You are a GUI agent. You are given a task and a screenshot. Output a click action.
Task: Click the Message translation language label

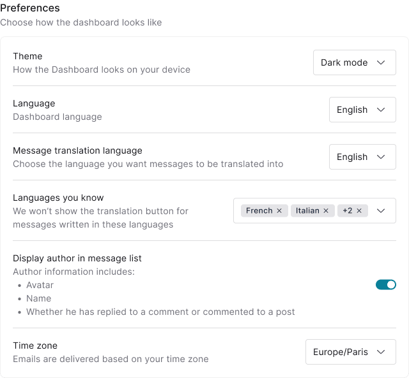(77, 151)
